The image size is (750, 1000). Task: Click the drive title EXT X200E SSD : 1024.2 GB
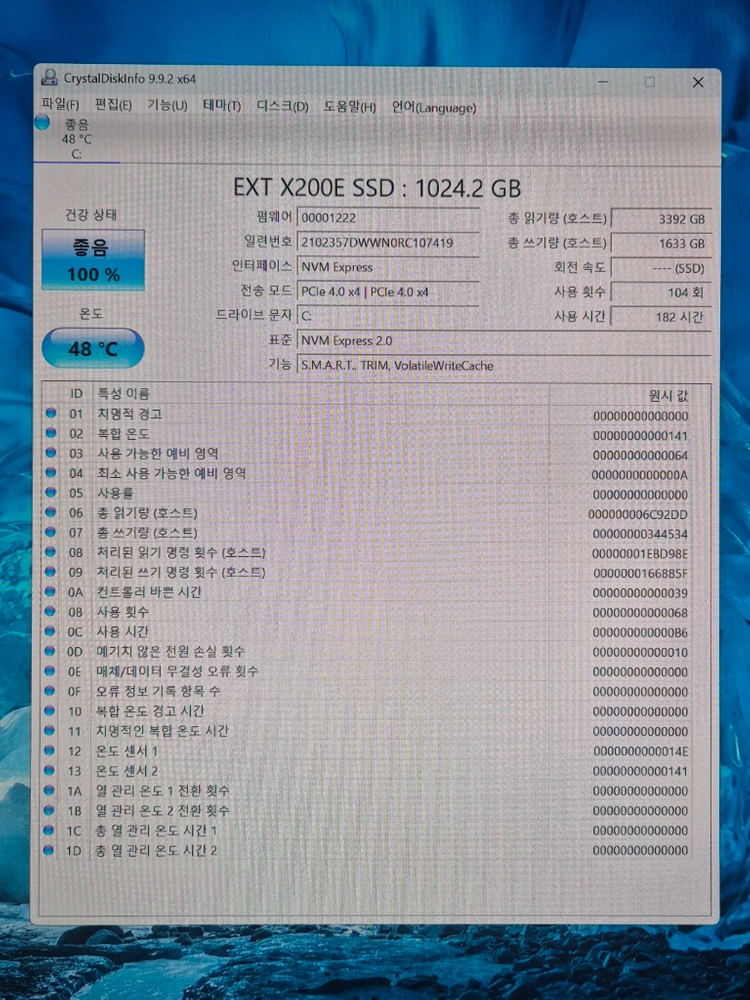[377, 188]
